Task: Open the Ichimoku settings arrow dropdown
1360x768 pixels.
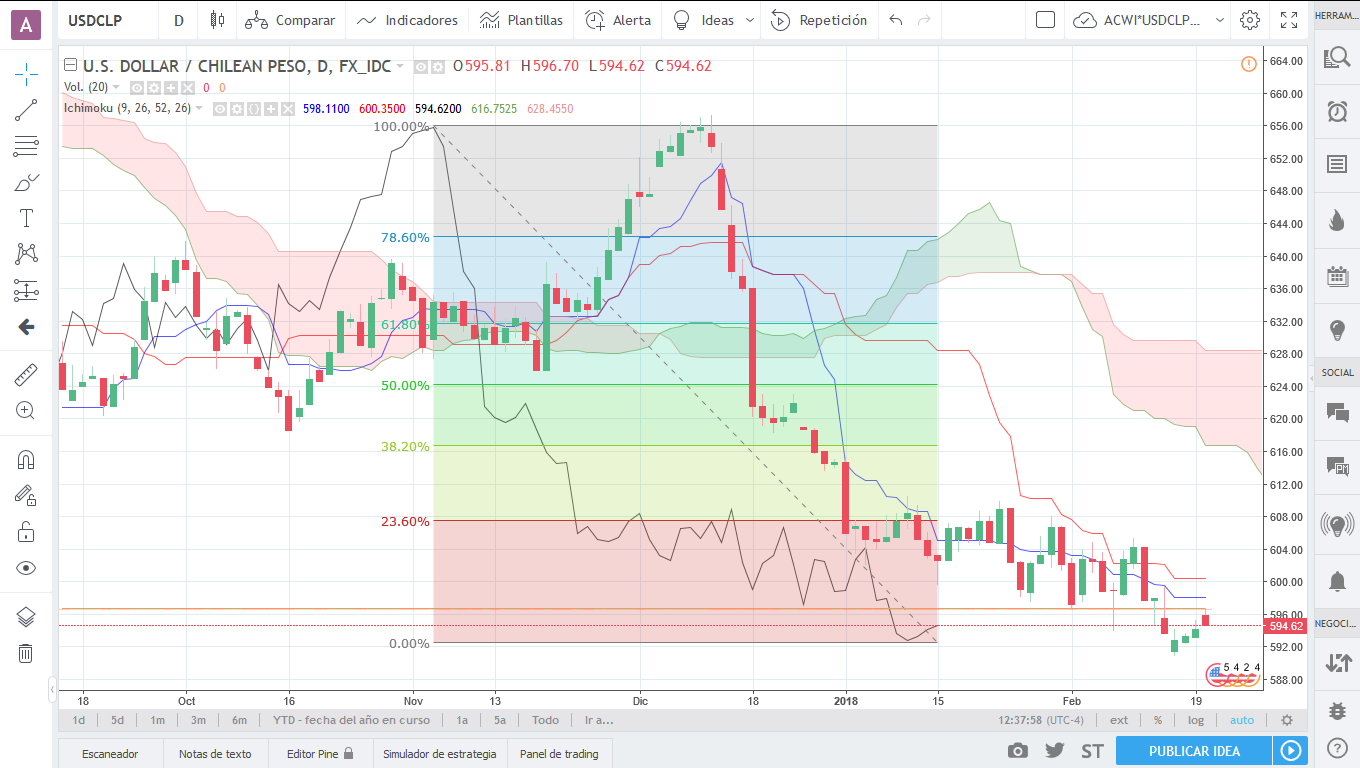Action: (x=199, y=109)
